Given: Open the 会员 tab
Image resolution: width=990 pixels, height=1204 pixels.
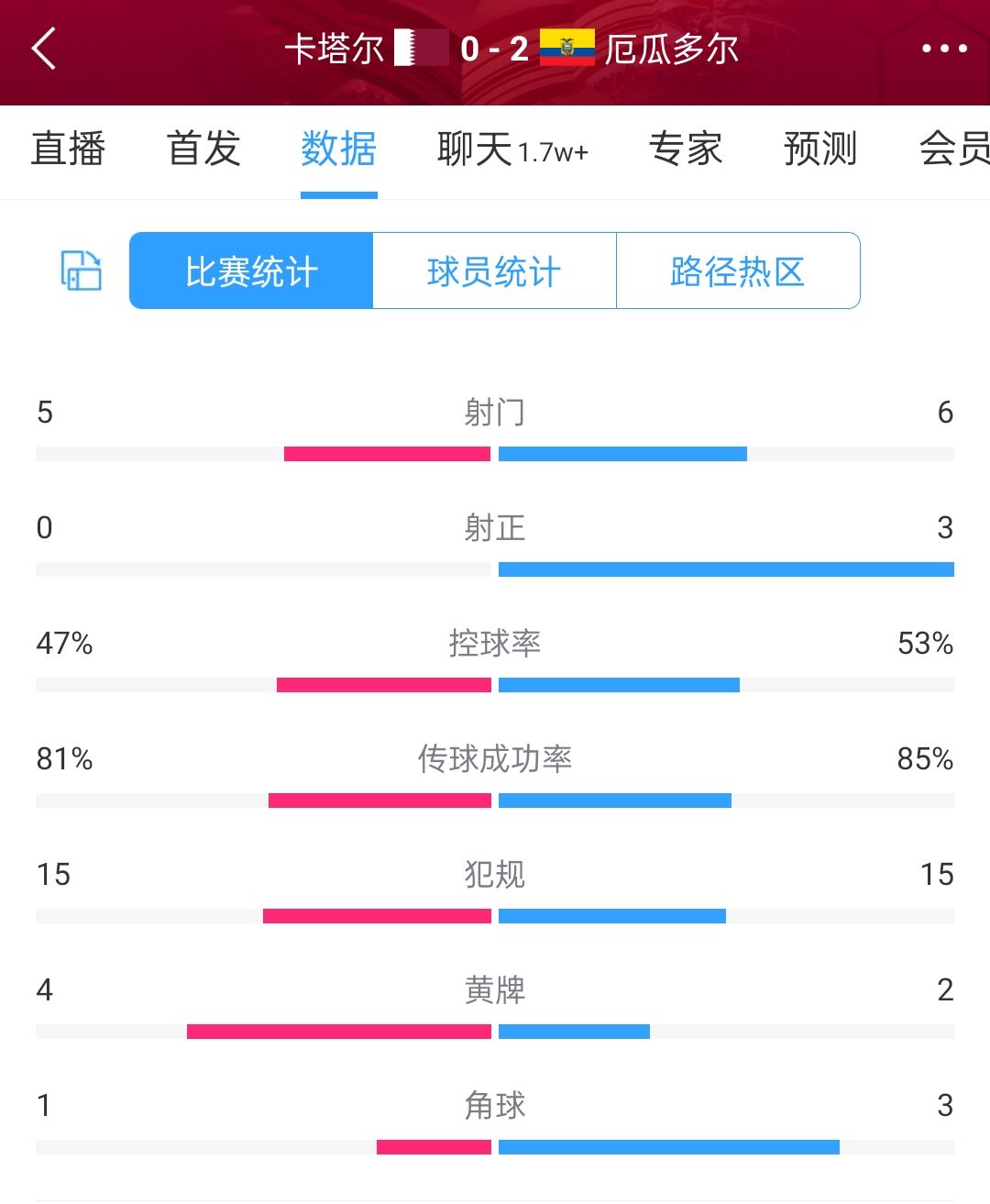Looking at the screenshot, I should (x=953, y=149).
